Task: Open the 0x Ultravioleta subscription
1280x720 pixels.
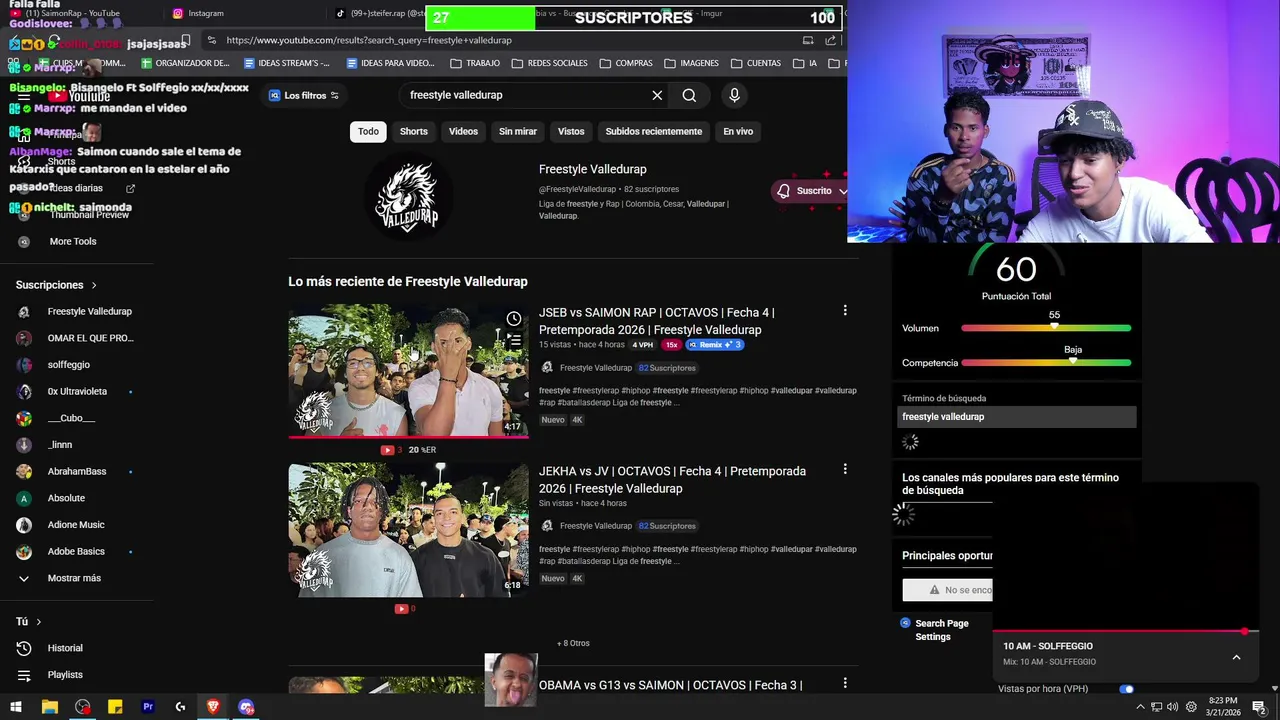Action: tap(76, 391)
